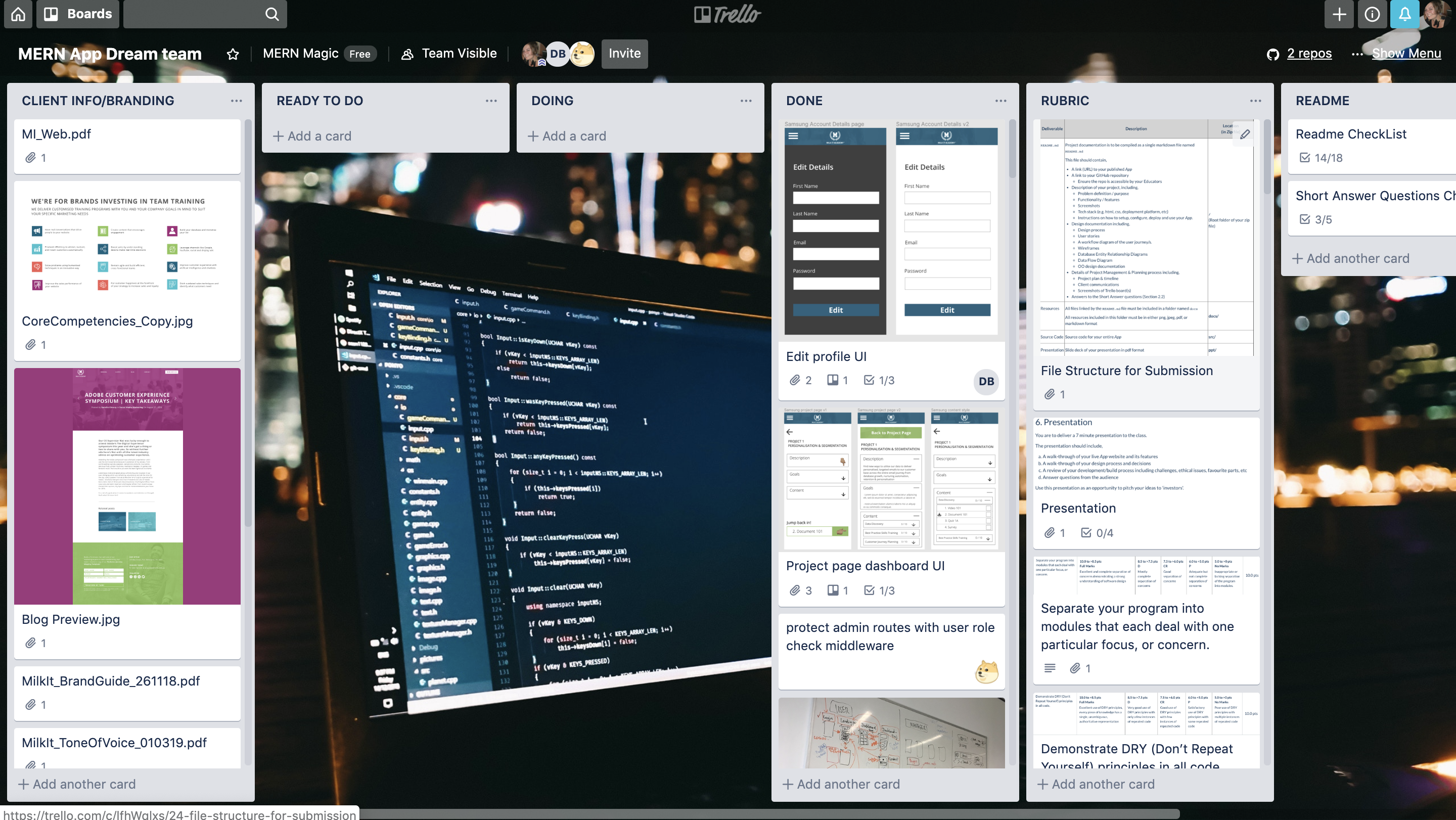Open the Boards menu
Screen dimensions: 1456x820
(78, 14)
